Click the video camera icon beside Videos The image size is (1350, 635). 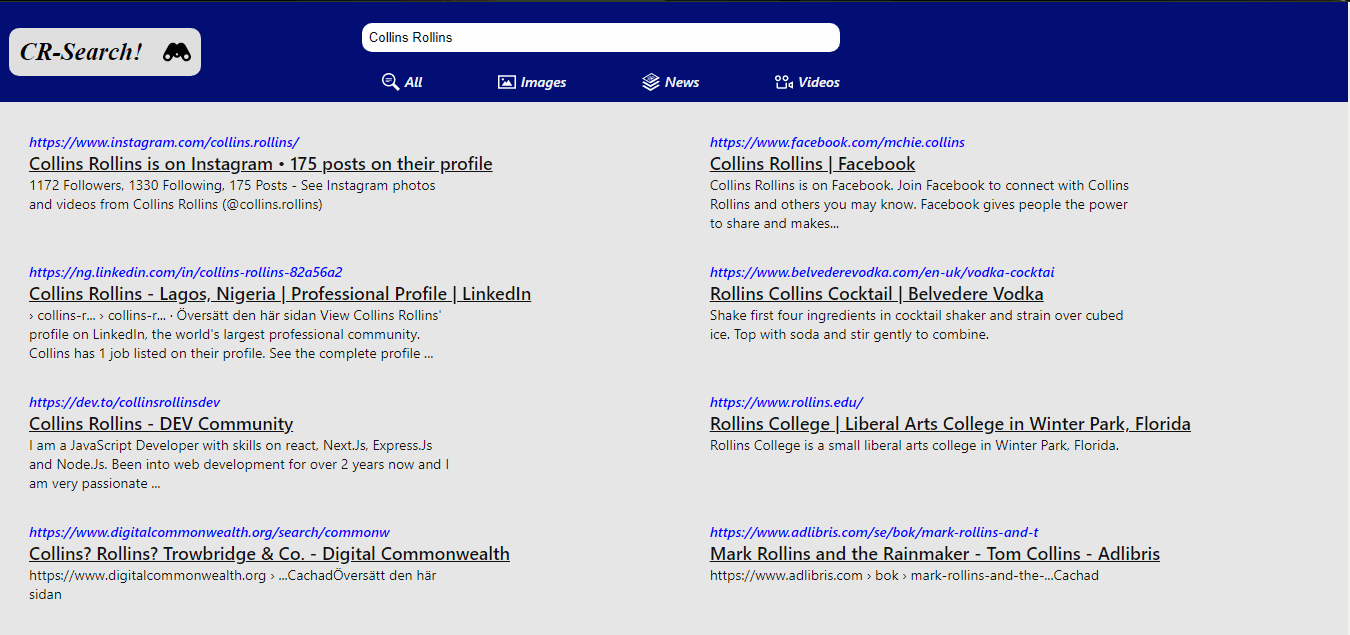point(784,82)
